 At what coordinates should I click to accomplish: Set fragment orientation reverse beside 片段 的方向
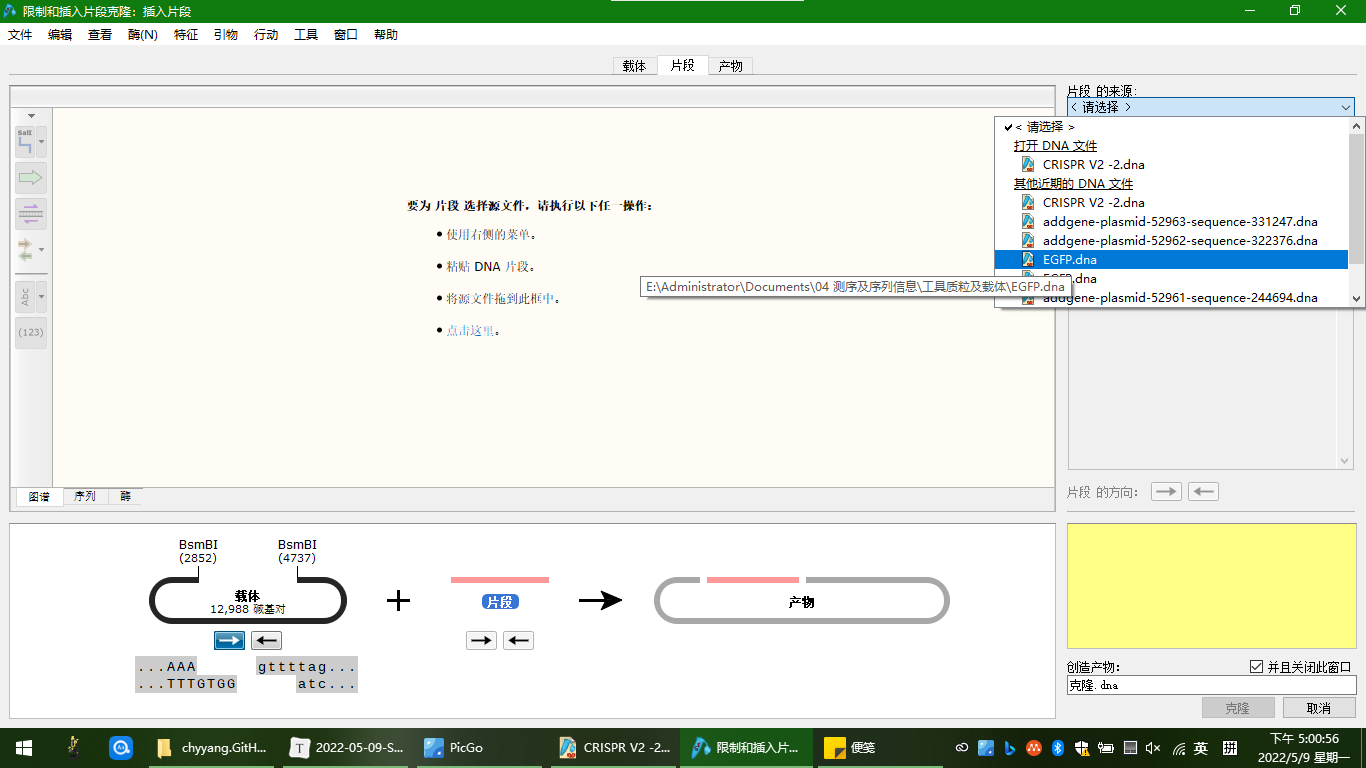[1203, 492]
